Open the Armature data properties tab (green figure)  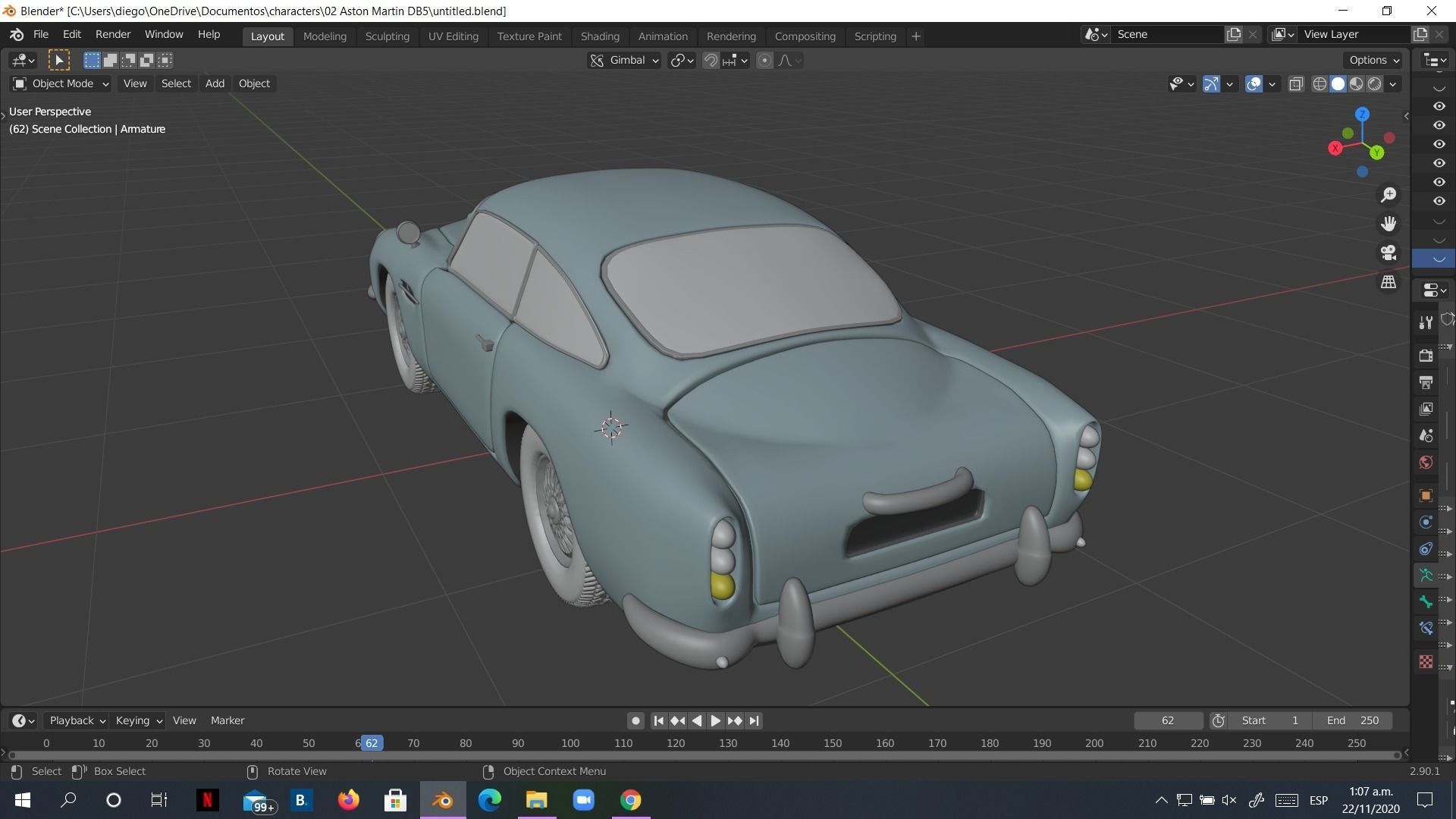[x=1426, y=576]
